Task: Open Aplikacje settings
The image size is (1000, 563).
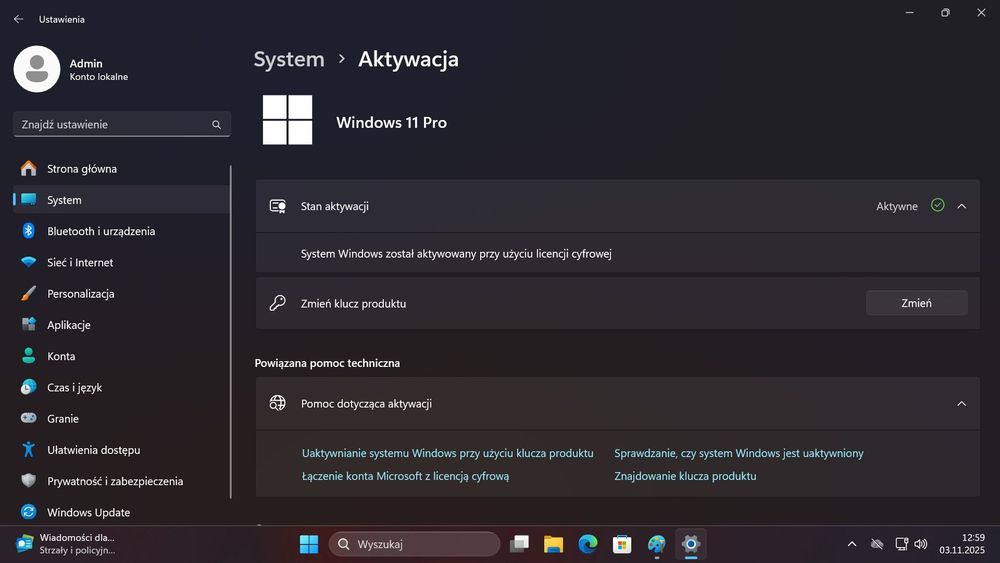Action: (x=121, y=325)
